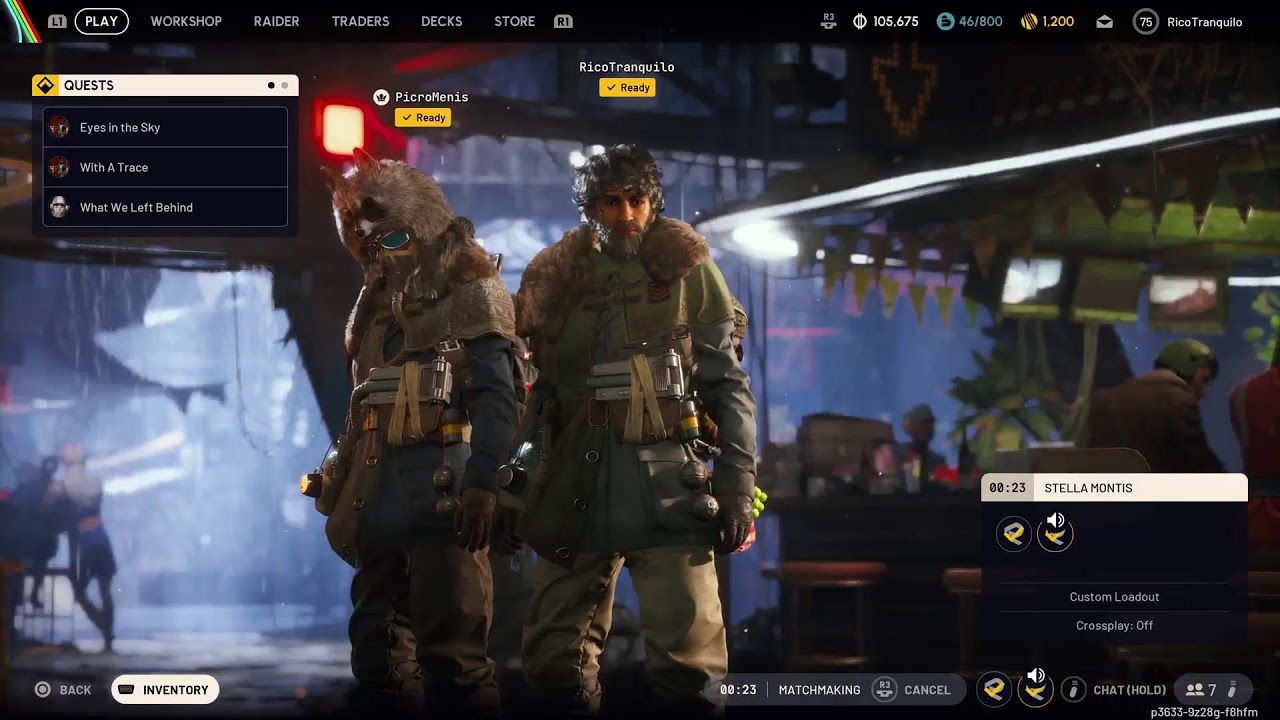Select the second quest page dot
This screenshot has height=720, width=1280.
tap(285, 85)
